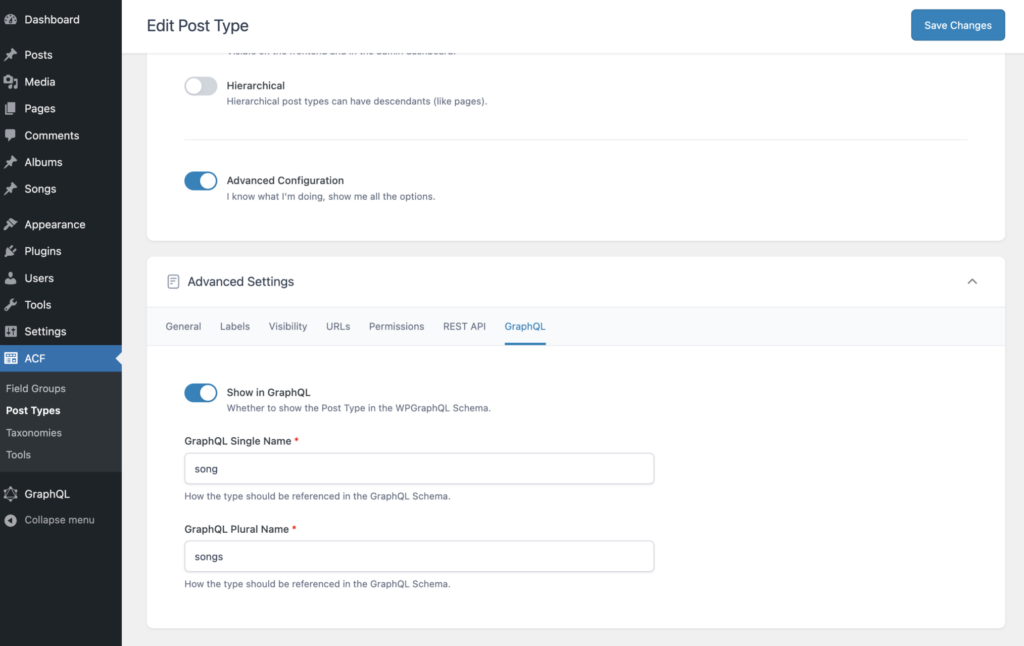Select the Labels tab
Viewport: 1024px width, 646px height.
point(235,326)
